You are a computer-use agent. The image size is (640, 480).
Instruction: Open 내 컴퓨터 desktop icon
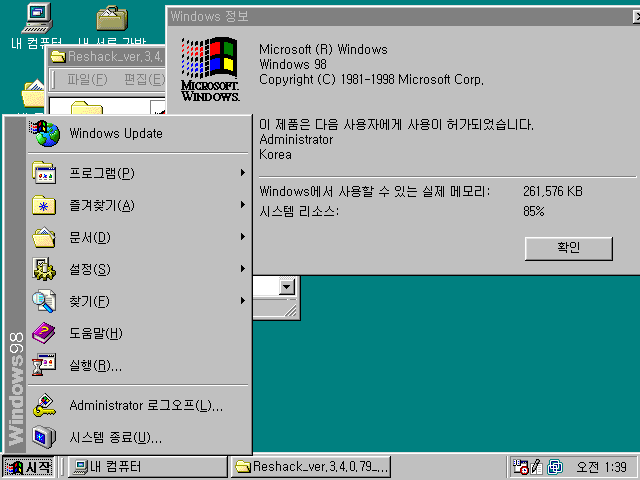[37, 25]
